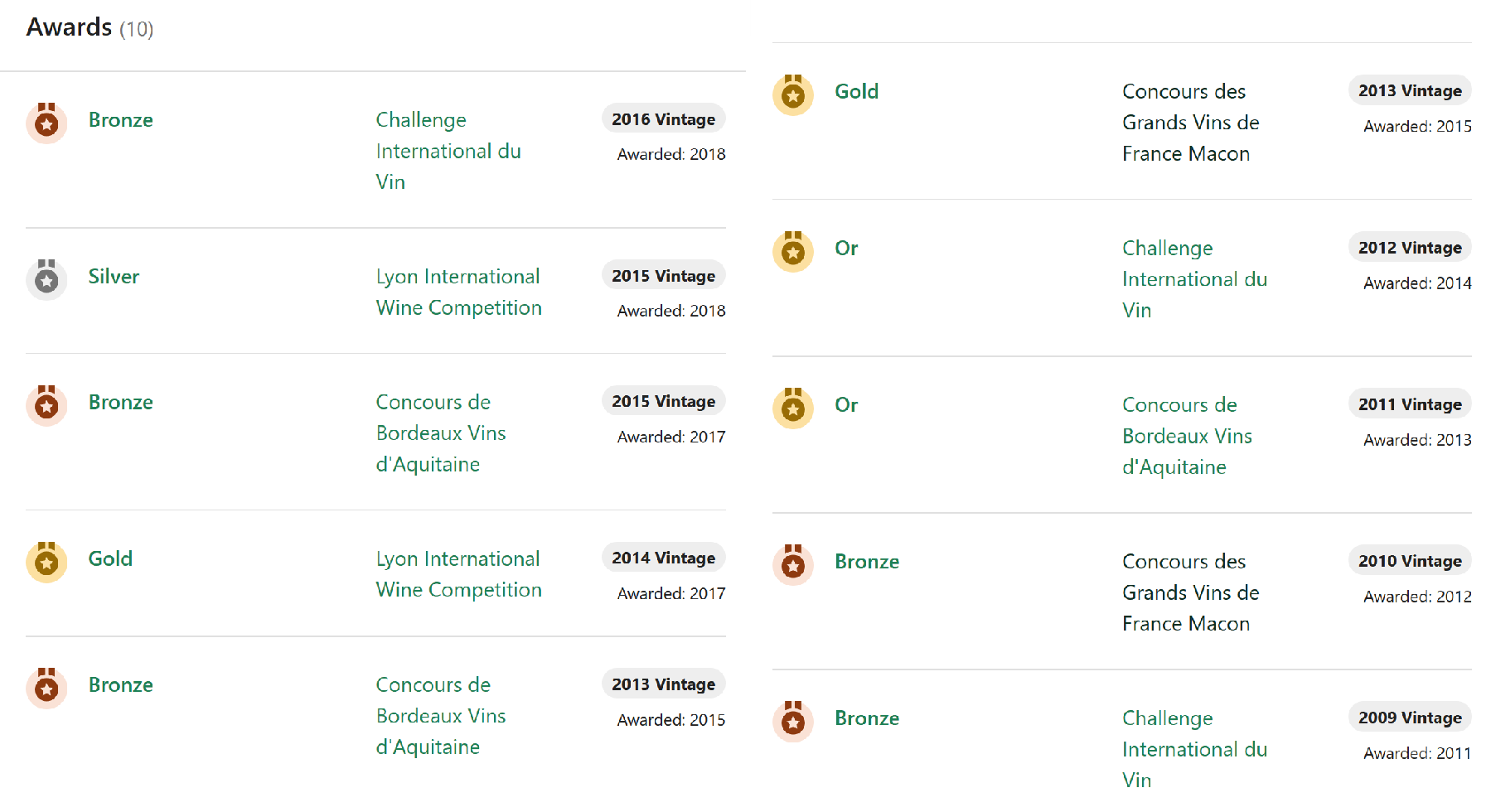This screenshot has width=1491, height=812.
Task: Click the 2009 Vintage badge
Action: pyautogui.click(x=1410, y=718)
